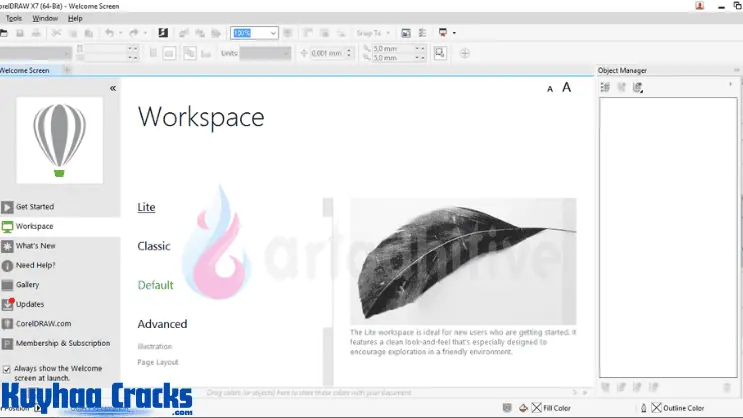Click the Show Object Properties icon in Object Manager
The image size is (743, 418).
[x=605, y=88]
